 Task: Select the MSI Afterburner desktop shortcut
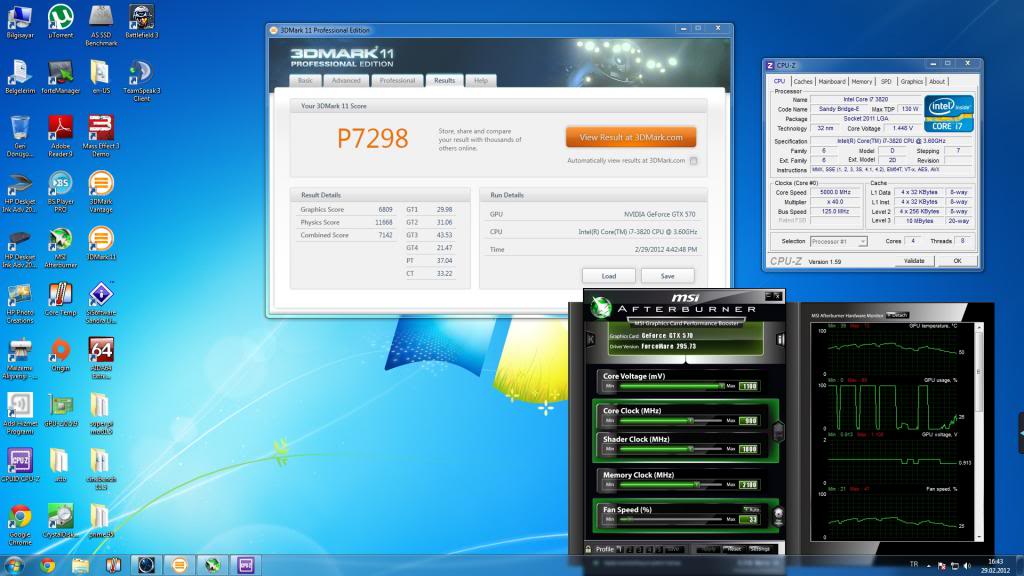[x=60, y=247]
